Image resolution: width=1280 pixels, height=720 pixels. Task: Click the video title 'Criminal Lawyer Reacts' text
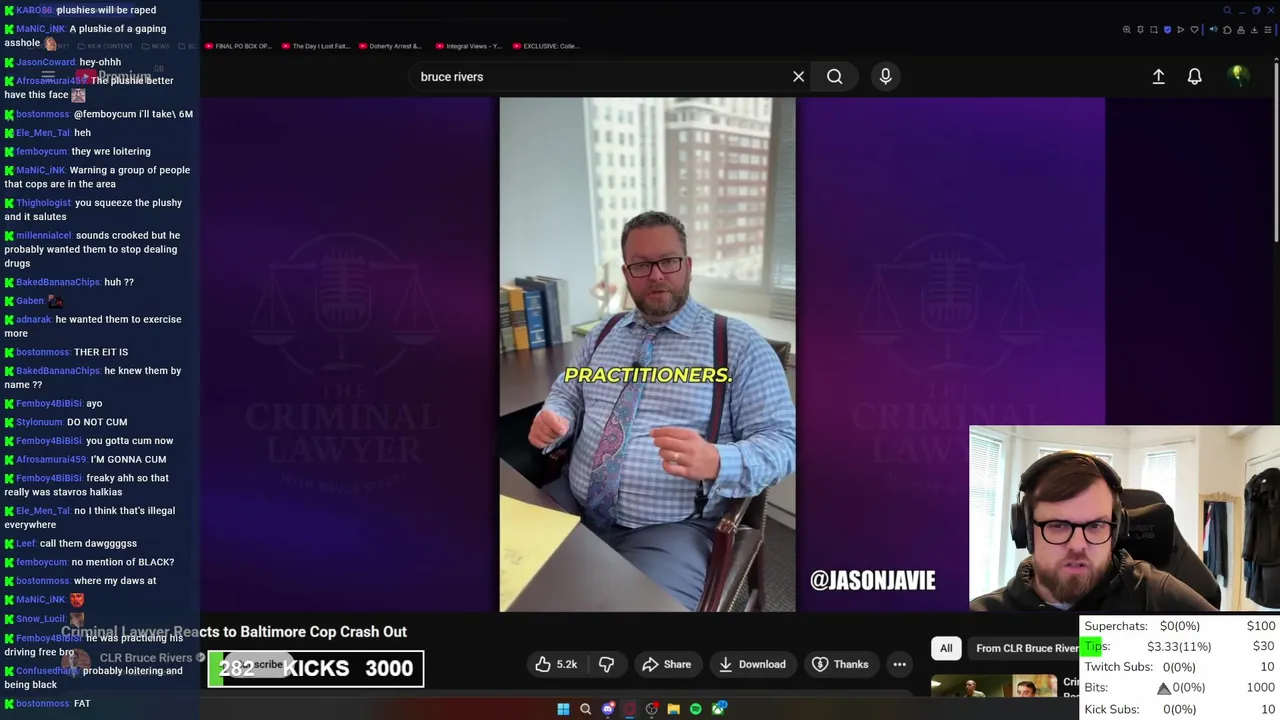234,632
